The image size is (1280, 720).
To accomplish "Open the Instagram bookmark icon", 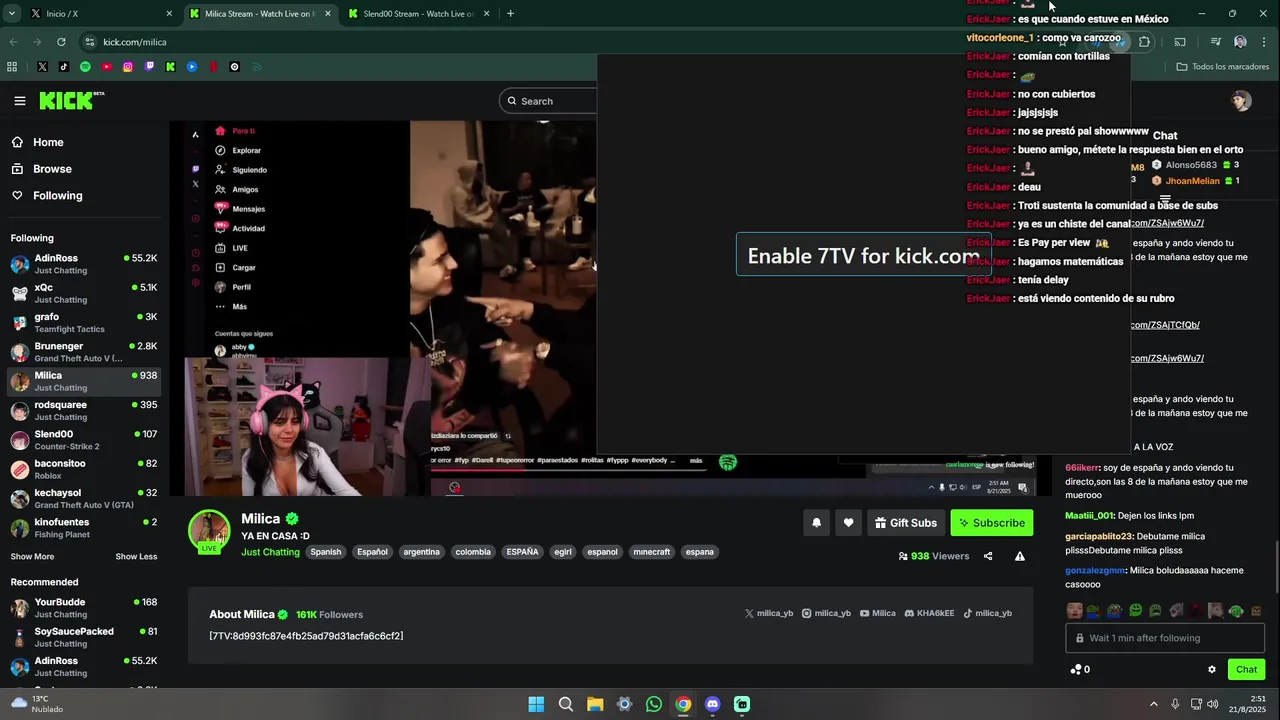I will click(128, 67).
